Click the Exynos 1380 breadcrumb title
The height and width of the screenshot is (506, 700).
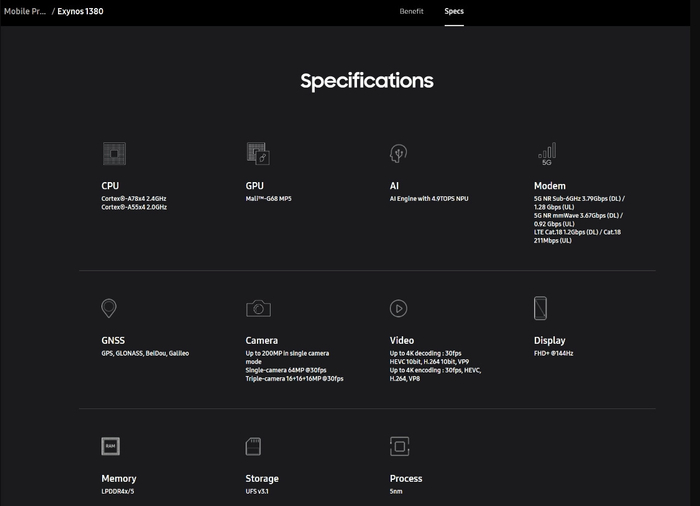click(x=80, y=12)
